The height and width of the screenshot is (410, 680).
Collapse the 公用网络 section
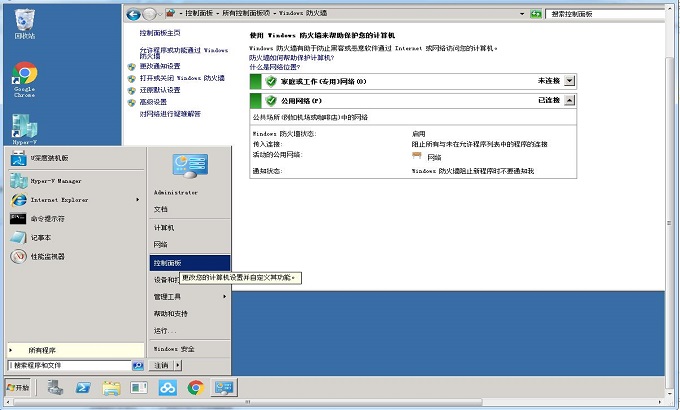click(570, 101)
